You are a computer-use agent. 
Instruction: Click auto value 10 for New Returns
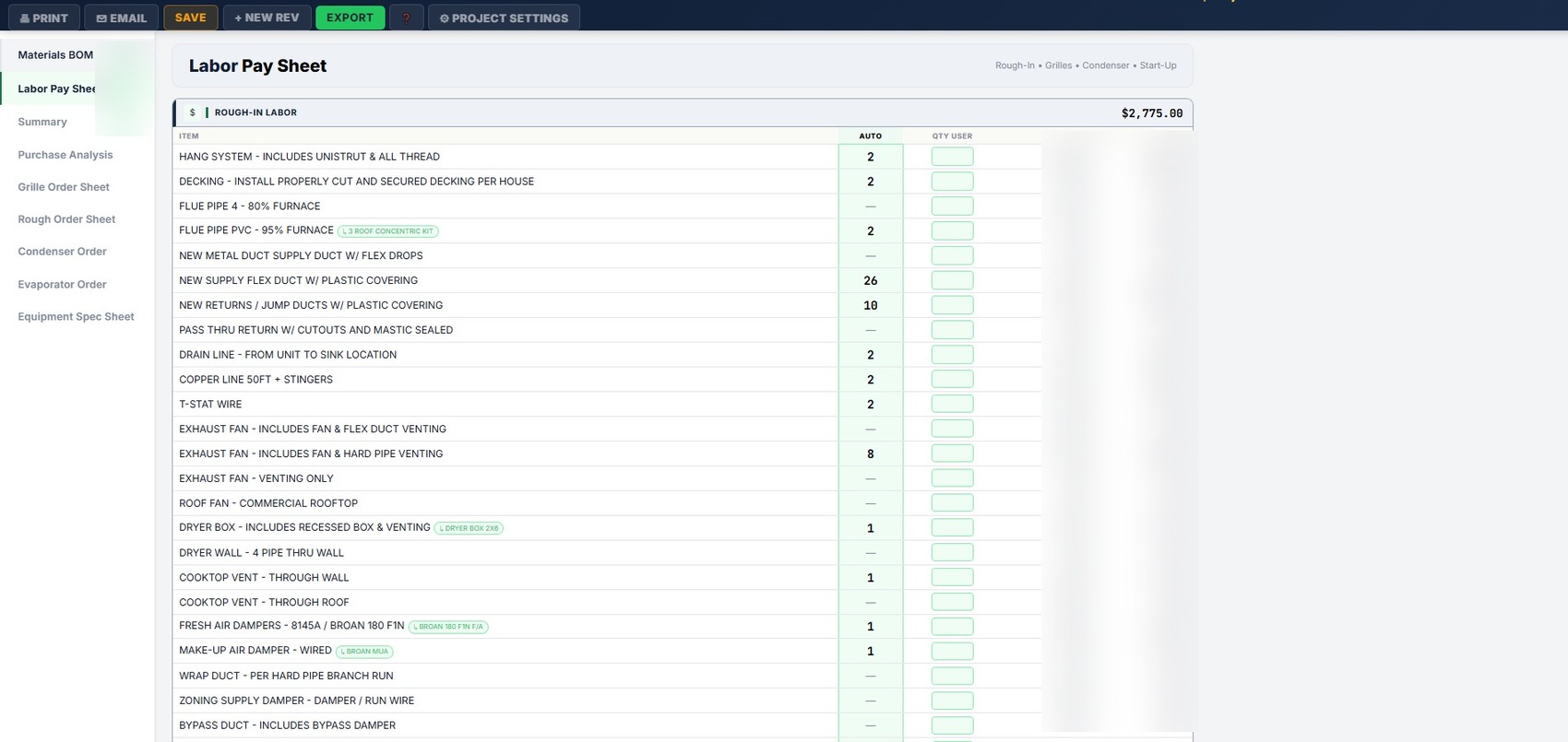click(x=870, y=305)
